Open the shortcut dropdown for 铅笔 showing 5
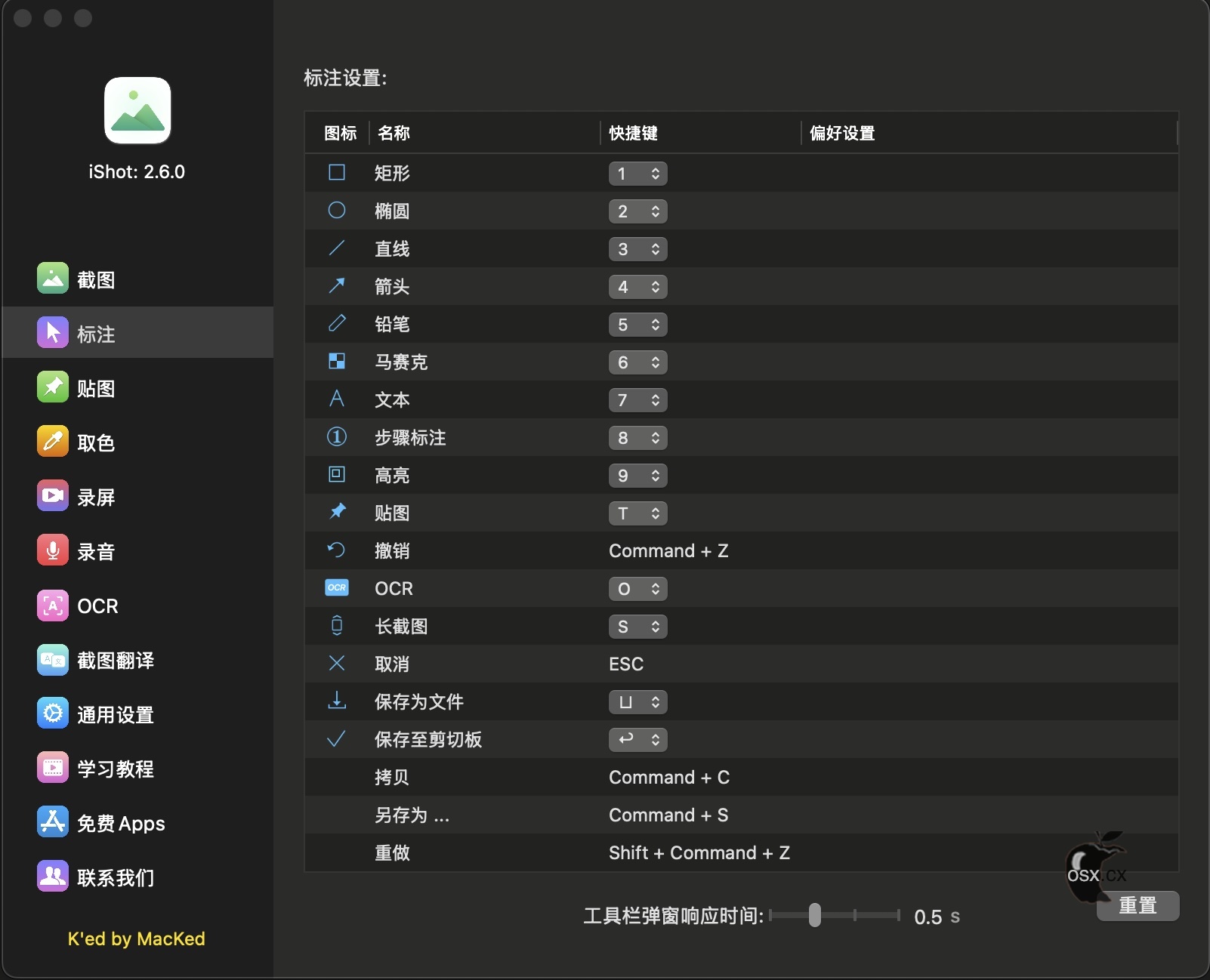The image size is (1210, 980). tap(638, 325)
